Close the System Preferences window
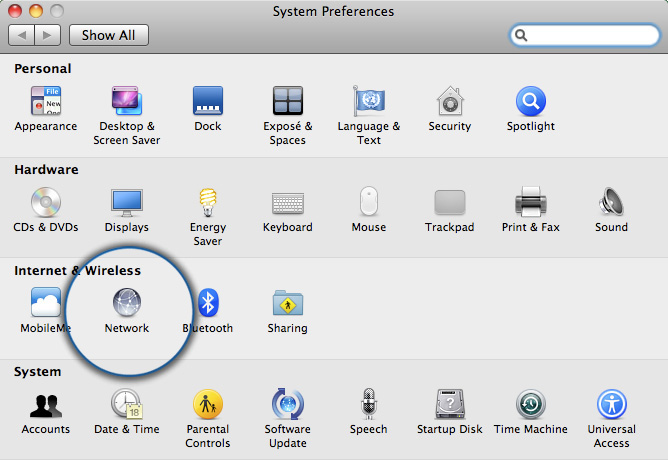668x460 pixels. point(15,11)
